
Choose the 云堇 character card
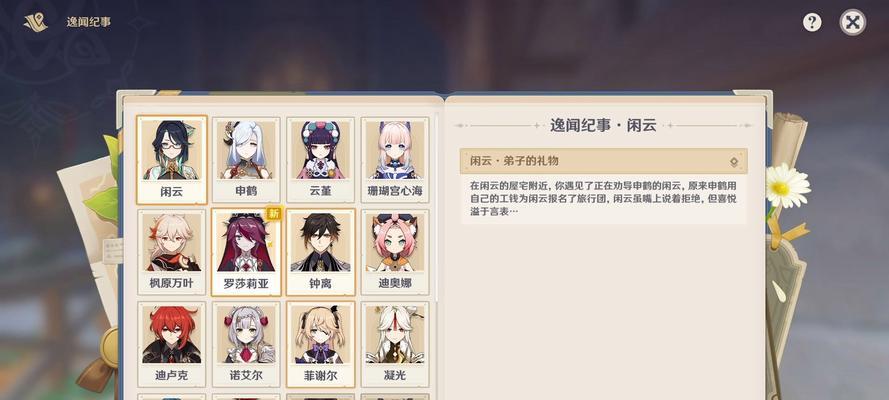coord(320,160)
